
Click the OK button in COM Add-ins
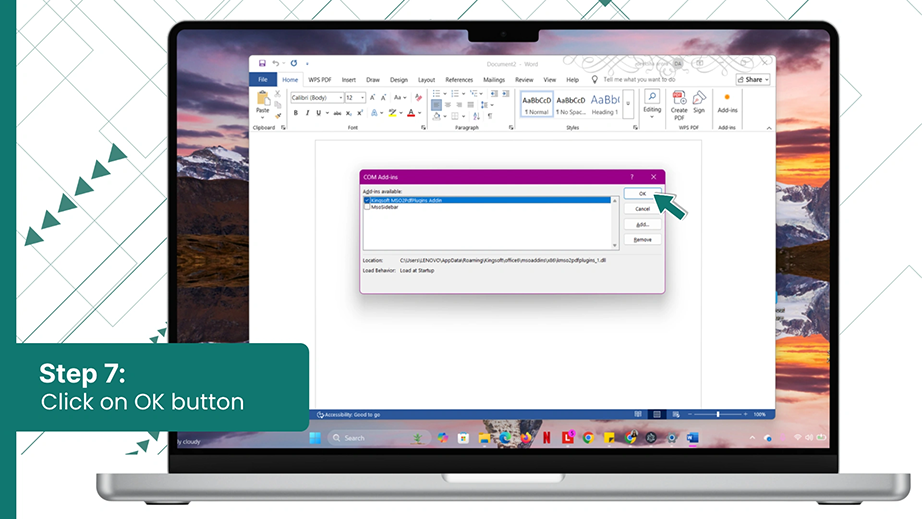coord(642,193)
